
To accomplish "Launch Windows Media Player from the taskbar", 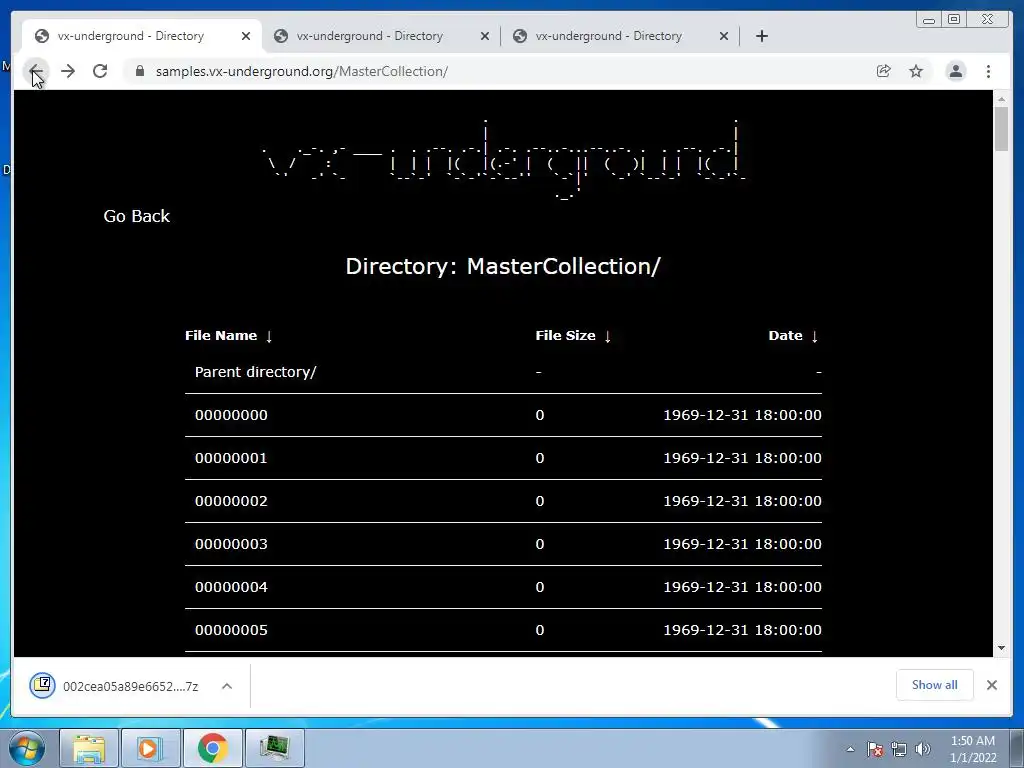I will 150,748.
